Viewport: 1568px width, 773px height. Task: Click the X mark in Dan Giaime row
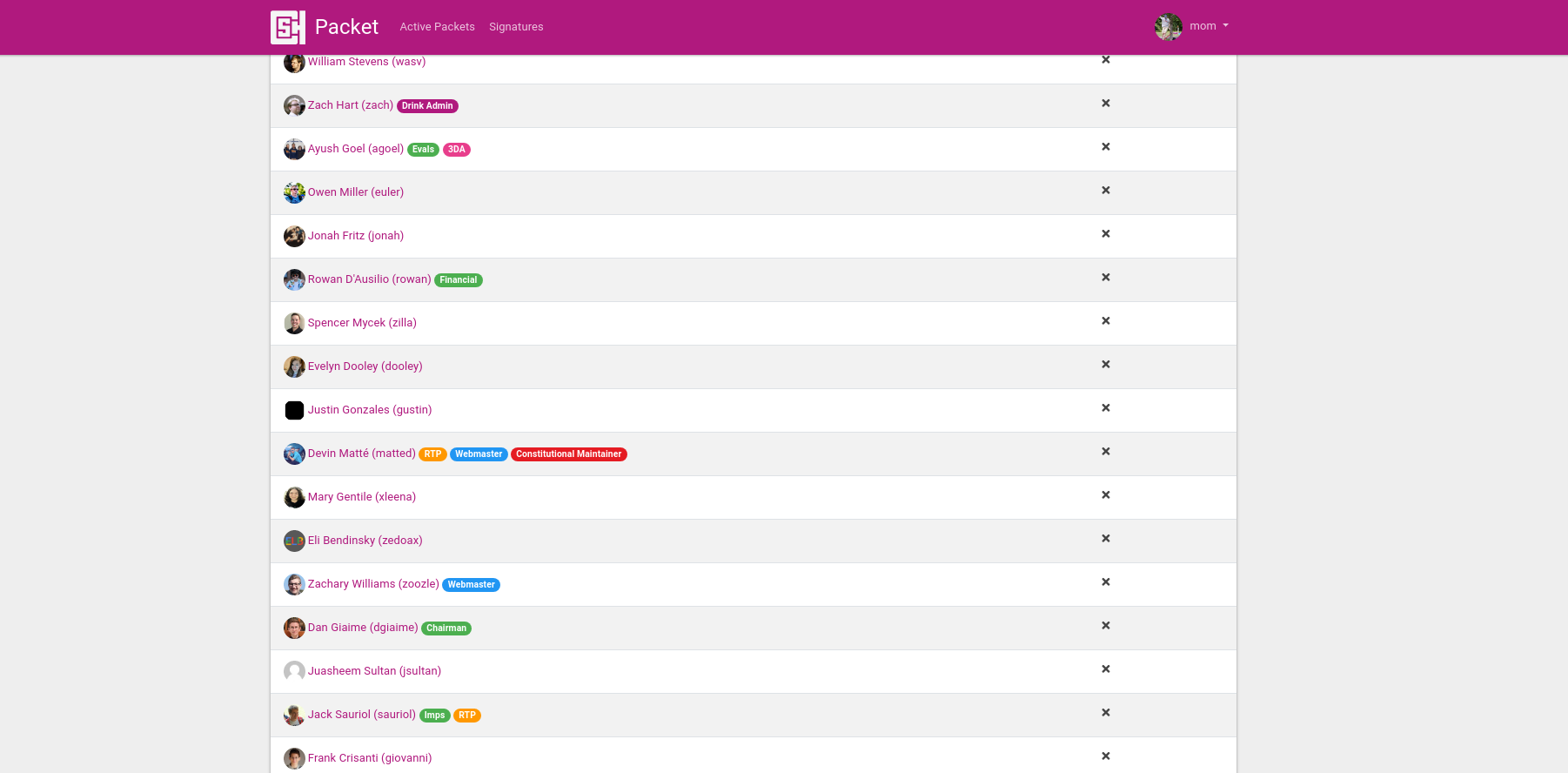pos(1106,626)
